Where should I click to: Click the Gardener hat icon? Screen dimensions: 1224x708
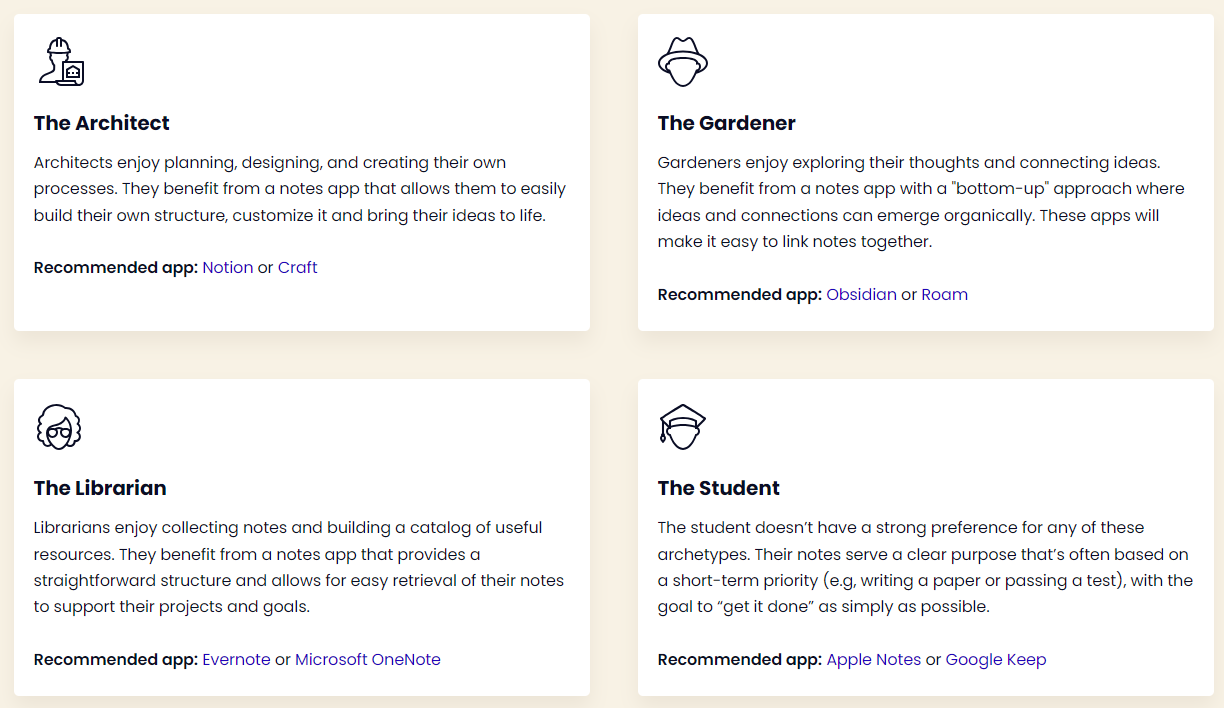tap(683, 62)
